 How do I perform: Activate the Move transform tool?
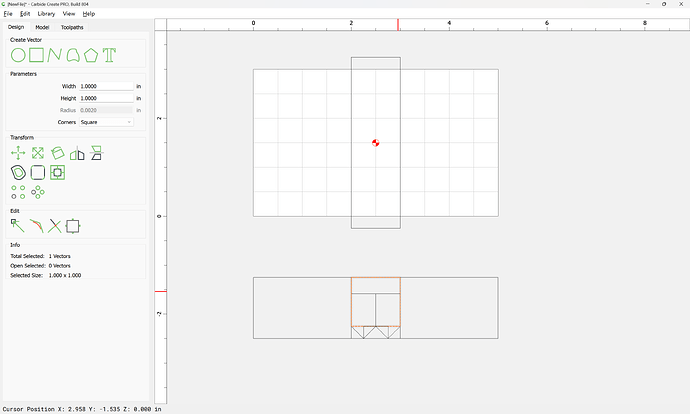coord(18,153)
